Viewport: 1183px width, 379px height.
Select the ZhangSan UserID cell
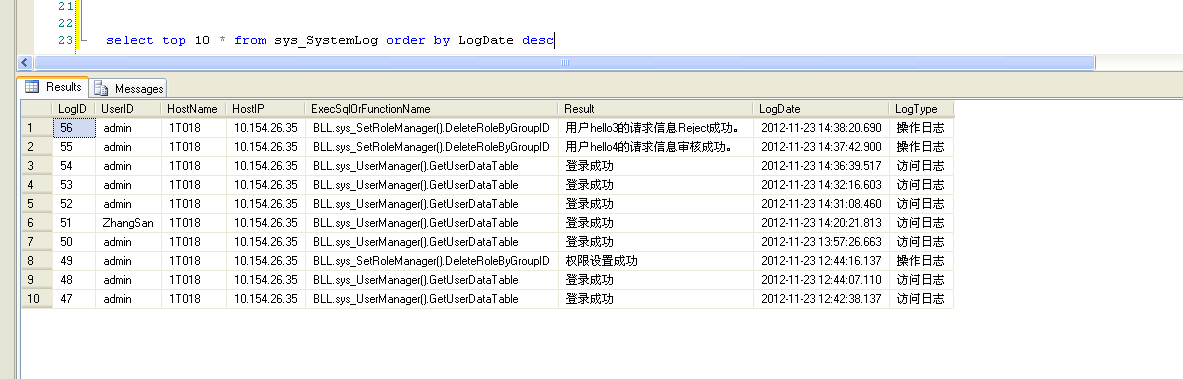click(x=128, y=222)
